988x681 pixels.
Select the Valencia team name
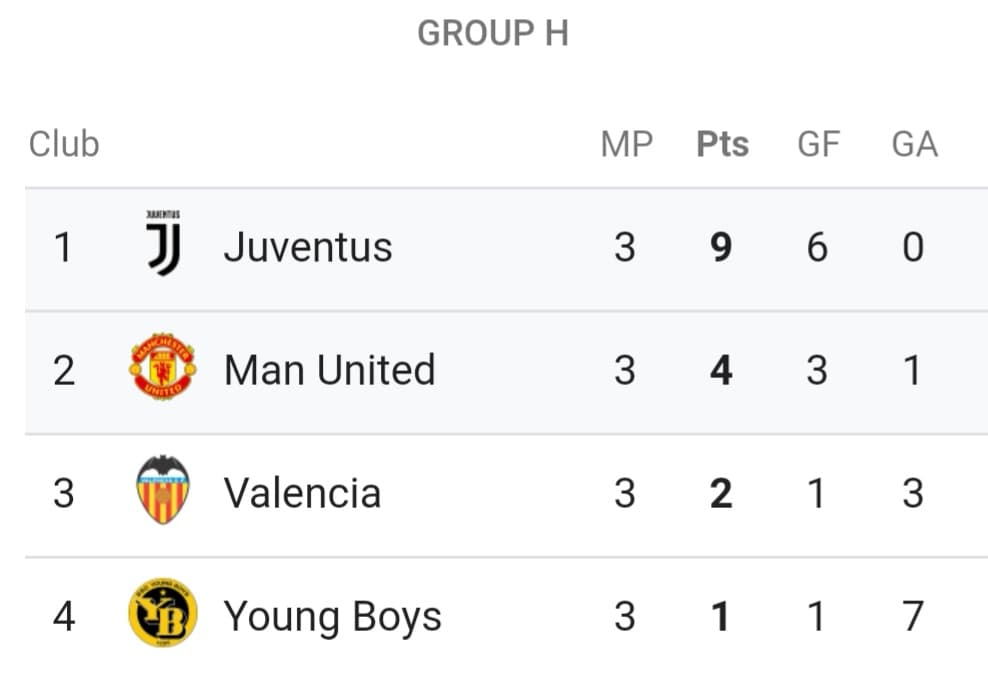pos(302,493)
